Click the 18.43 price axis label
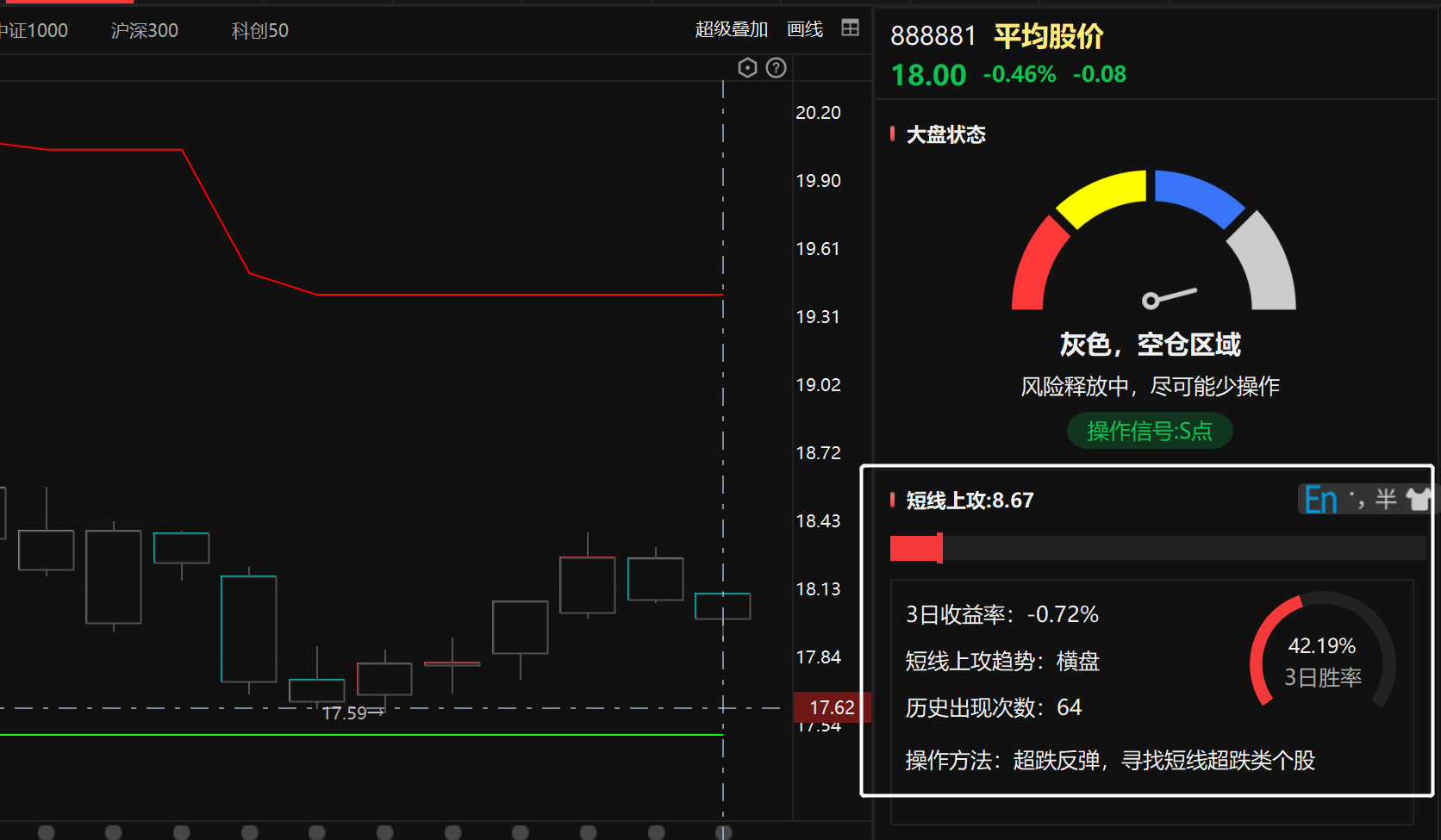 [x=818, y=521]
